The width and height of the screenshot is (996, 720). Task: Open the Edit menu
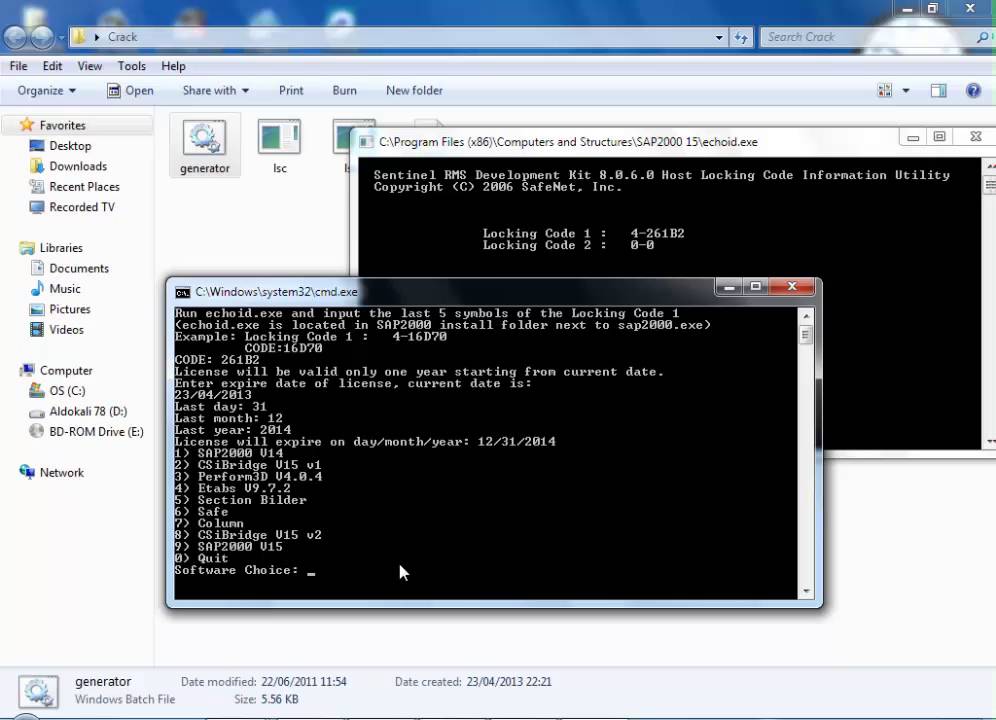click(52, 66)
